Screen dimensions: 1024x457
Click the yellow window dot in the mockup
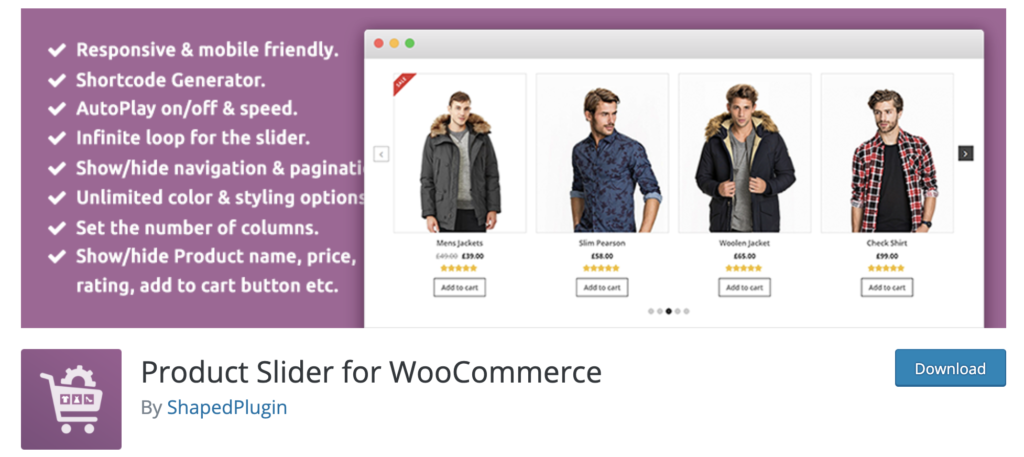click(394, 44)
